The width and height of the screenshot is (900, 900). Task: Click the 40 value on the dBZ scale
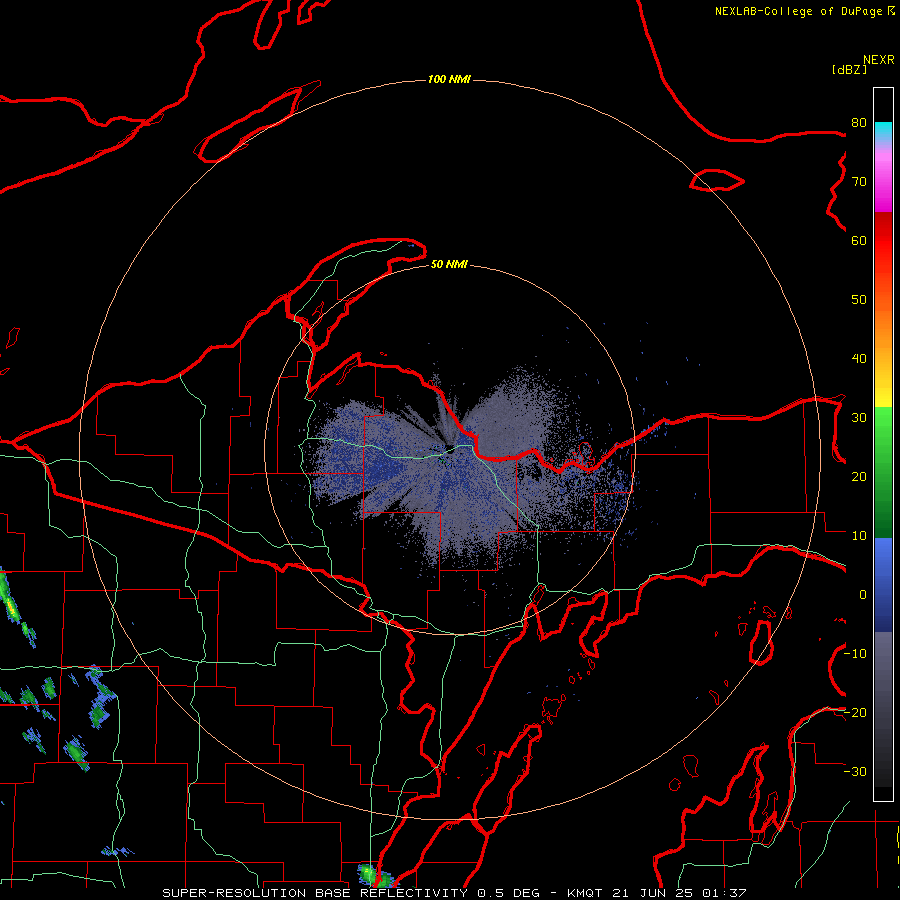coord(859,359)
